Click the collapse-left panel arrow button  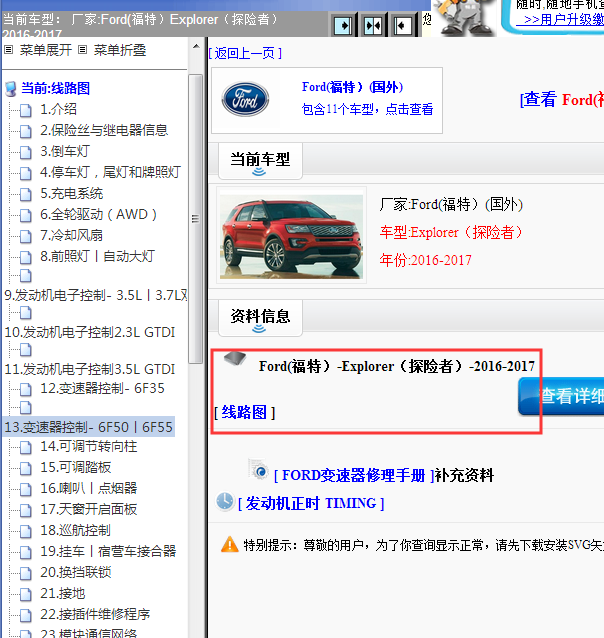403,26
